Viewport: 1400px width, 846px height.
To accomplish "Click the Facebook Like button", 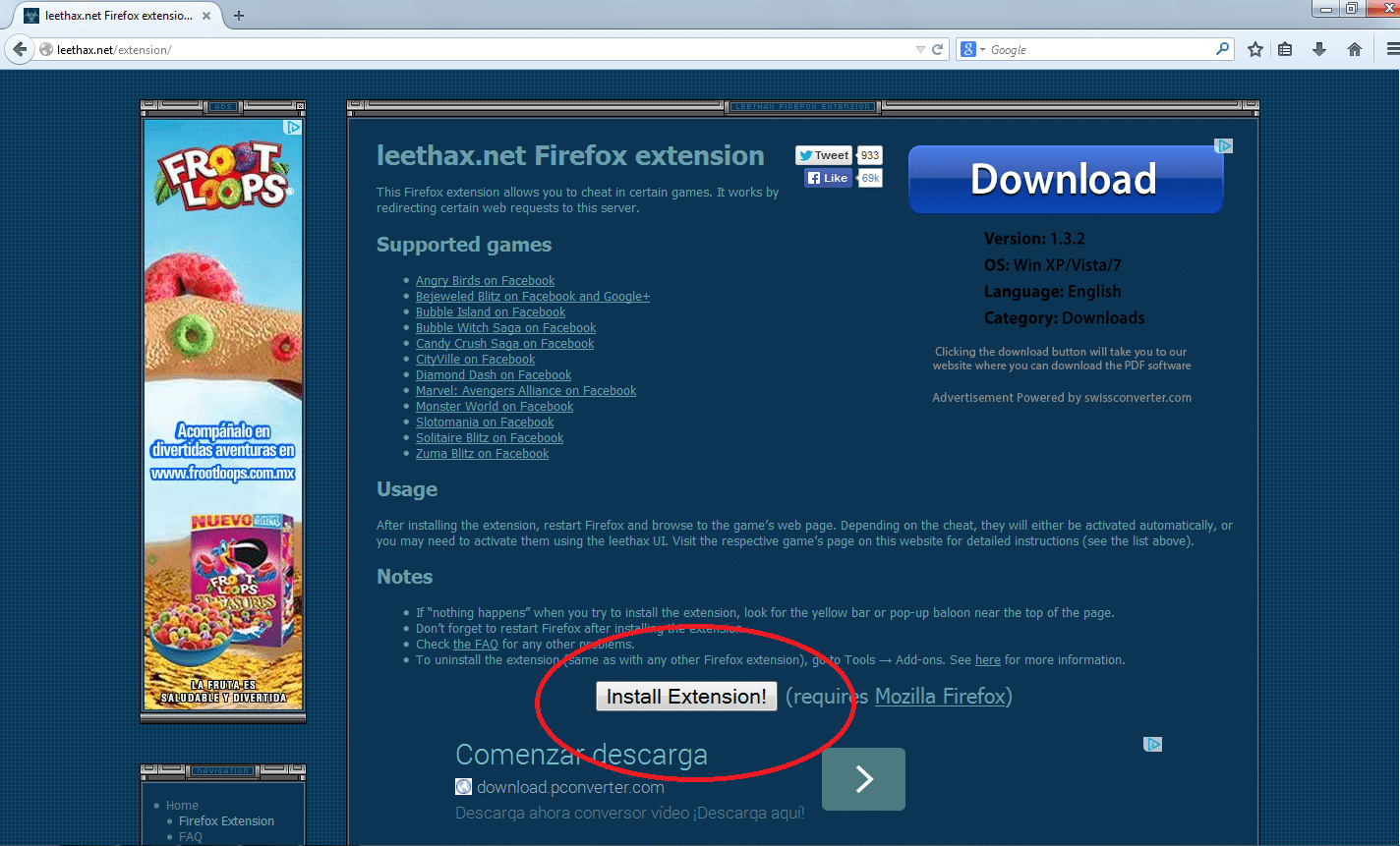I will coord(828,178).
